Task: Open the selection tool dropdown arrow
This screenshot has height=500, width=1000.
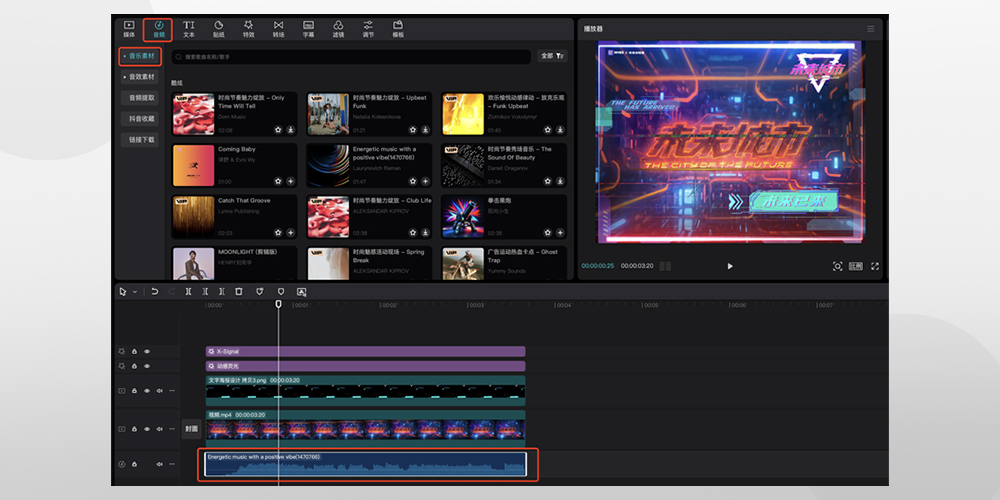Action: point(135,292)
